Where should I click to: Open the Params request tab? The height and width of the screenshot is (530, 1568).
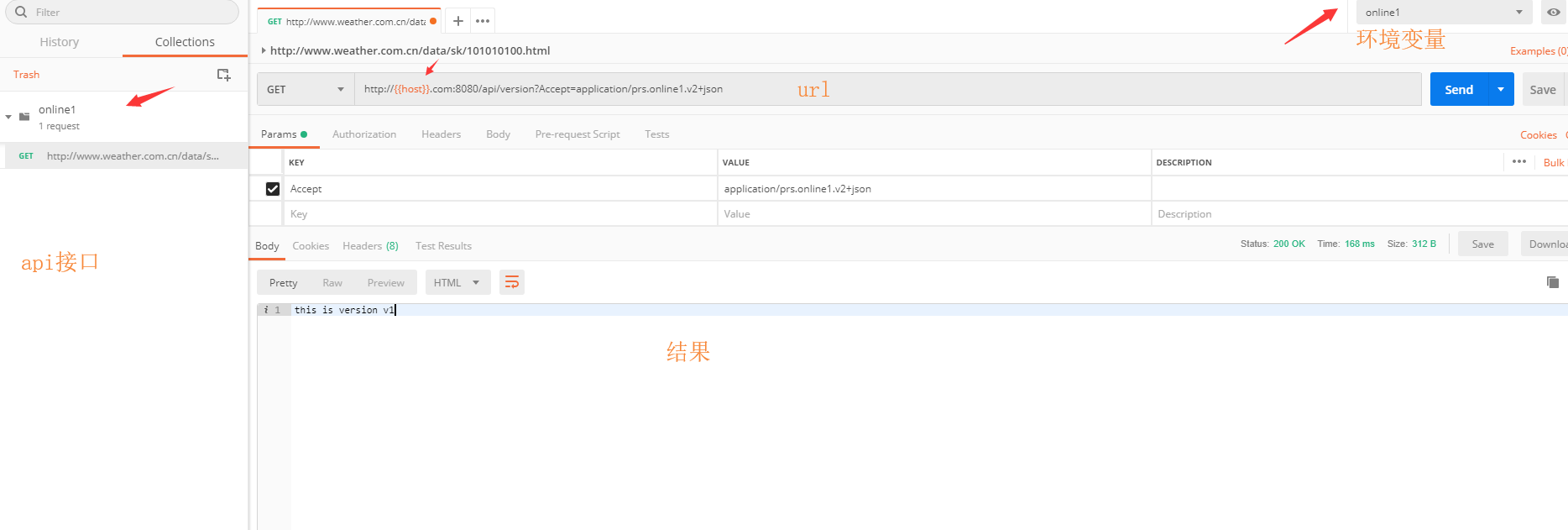(284, 134)
